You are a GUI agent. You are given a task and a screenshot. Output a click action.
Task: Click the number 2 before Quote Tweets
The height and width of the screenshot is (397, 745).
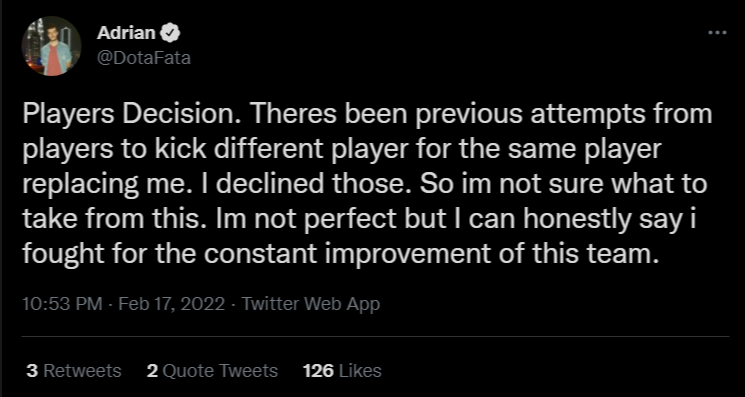click(x=152, y=371)
